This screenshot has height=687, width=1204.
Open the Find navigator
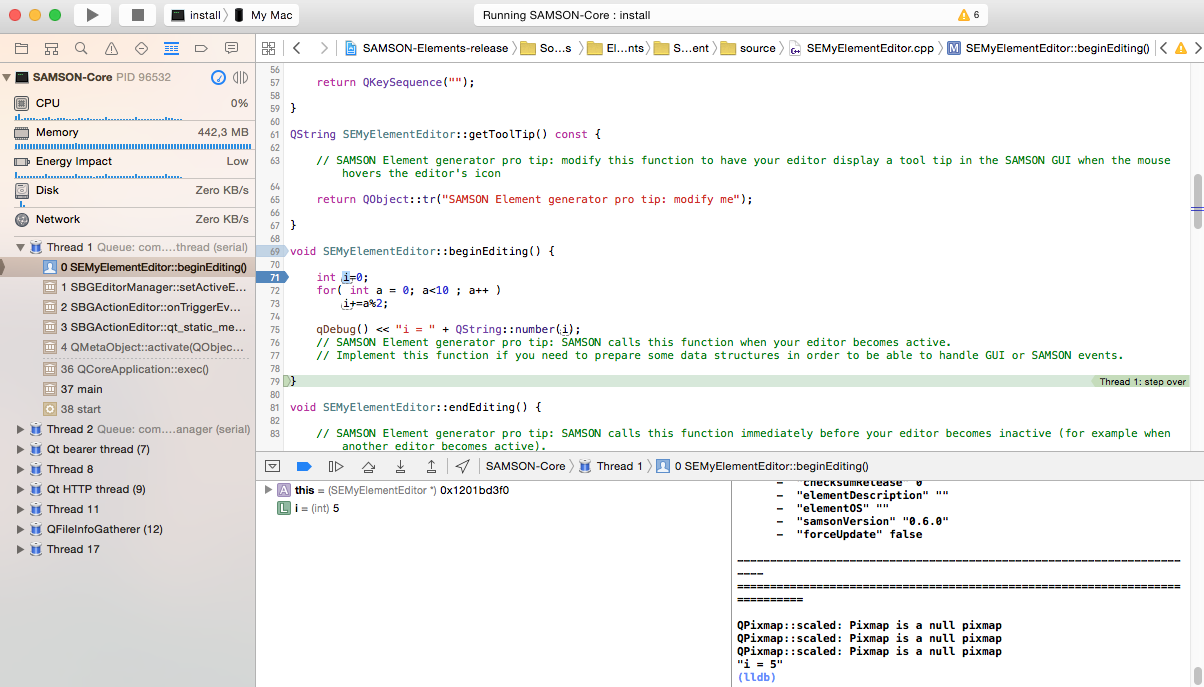pos(81,47)
